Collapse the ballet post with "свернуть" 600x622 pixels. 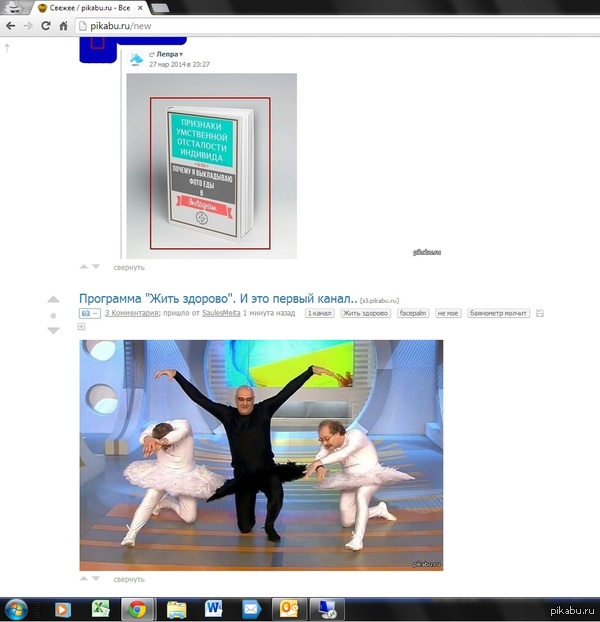tap(129, 579)
